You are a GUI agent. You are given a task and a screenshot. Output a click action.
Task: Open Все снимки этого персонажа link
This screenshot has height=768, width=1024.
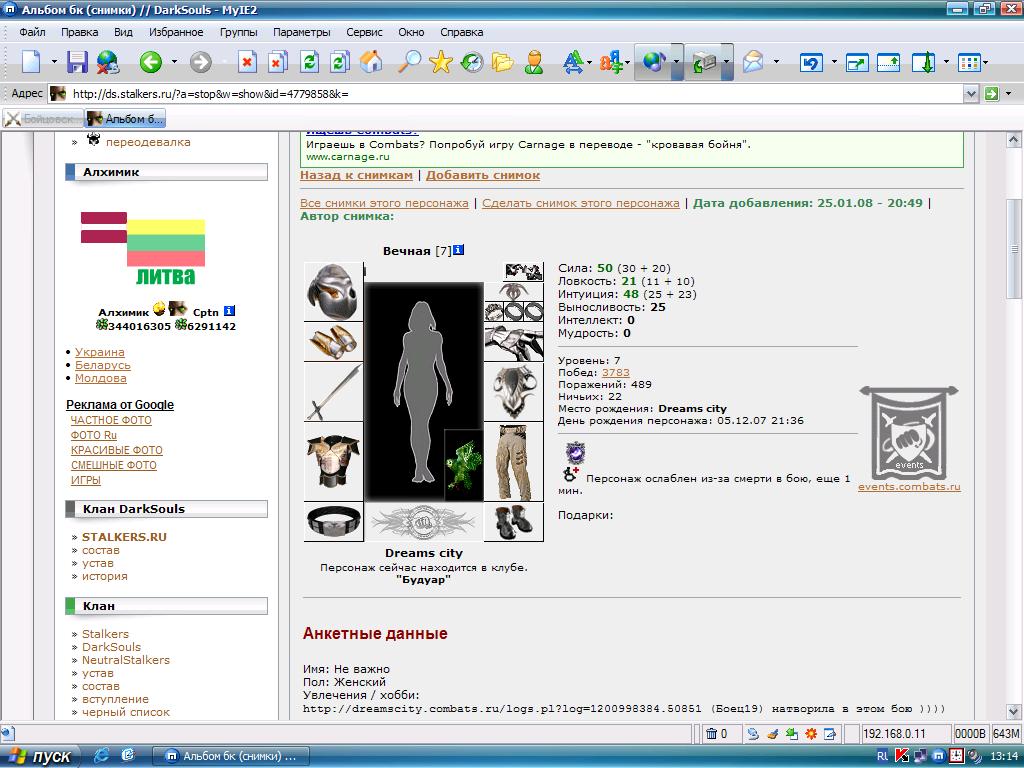point(384,203)
